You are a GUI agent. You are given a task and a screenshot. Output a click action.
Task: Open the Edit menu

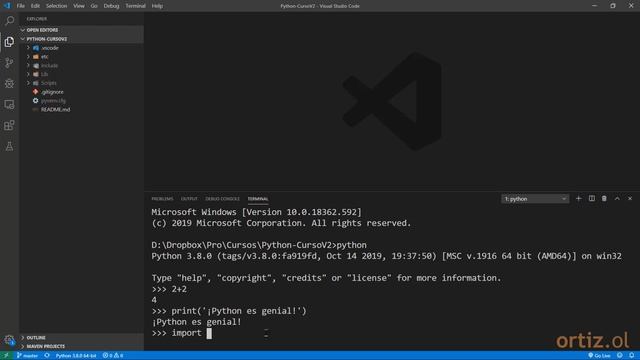(35, 6)
